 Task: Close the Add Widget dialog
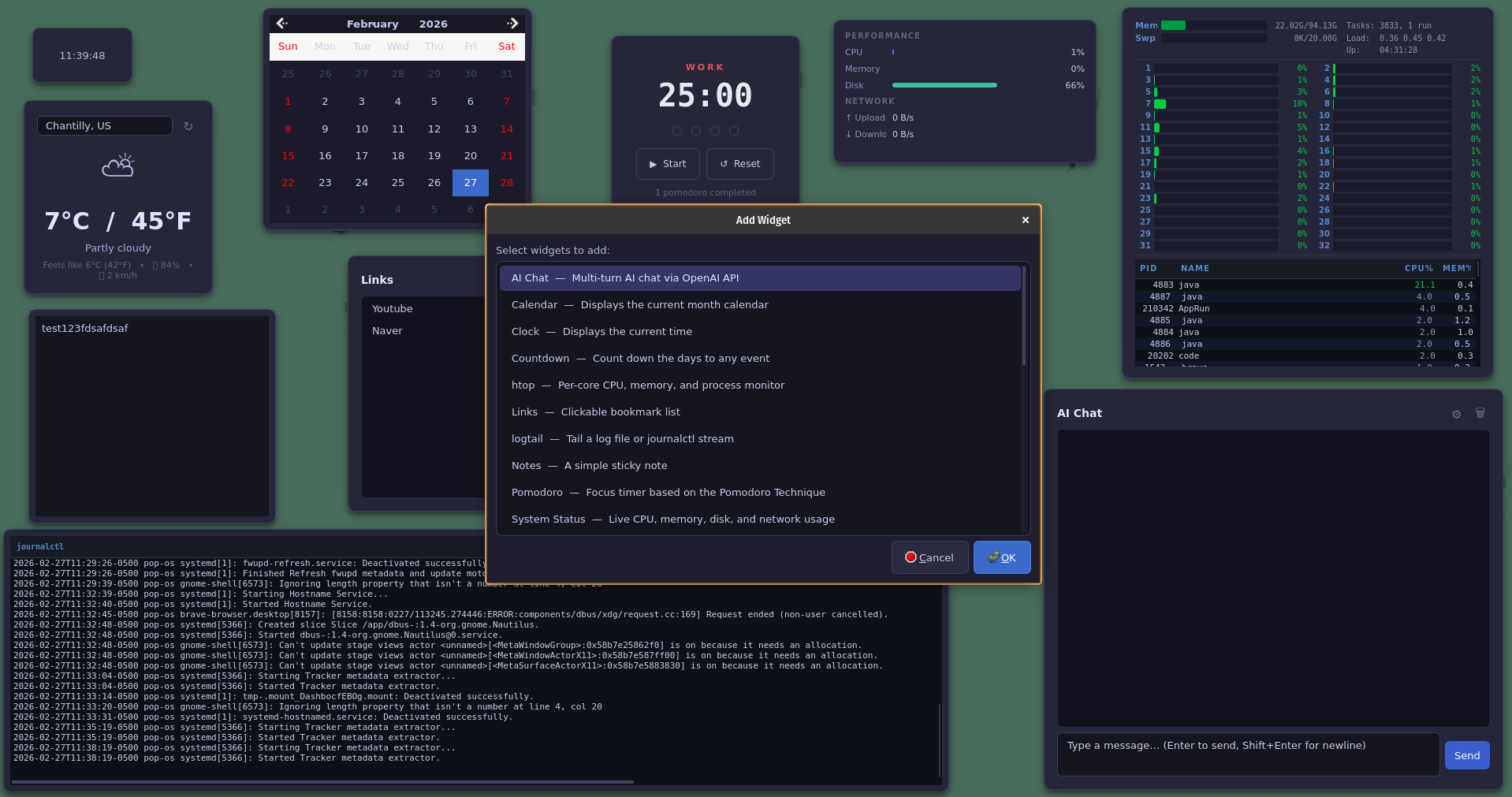(x=1024, y=220)
